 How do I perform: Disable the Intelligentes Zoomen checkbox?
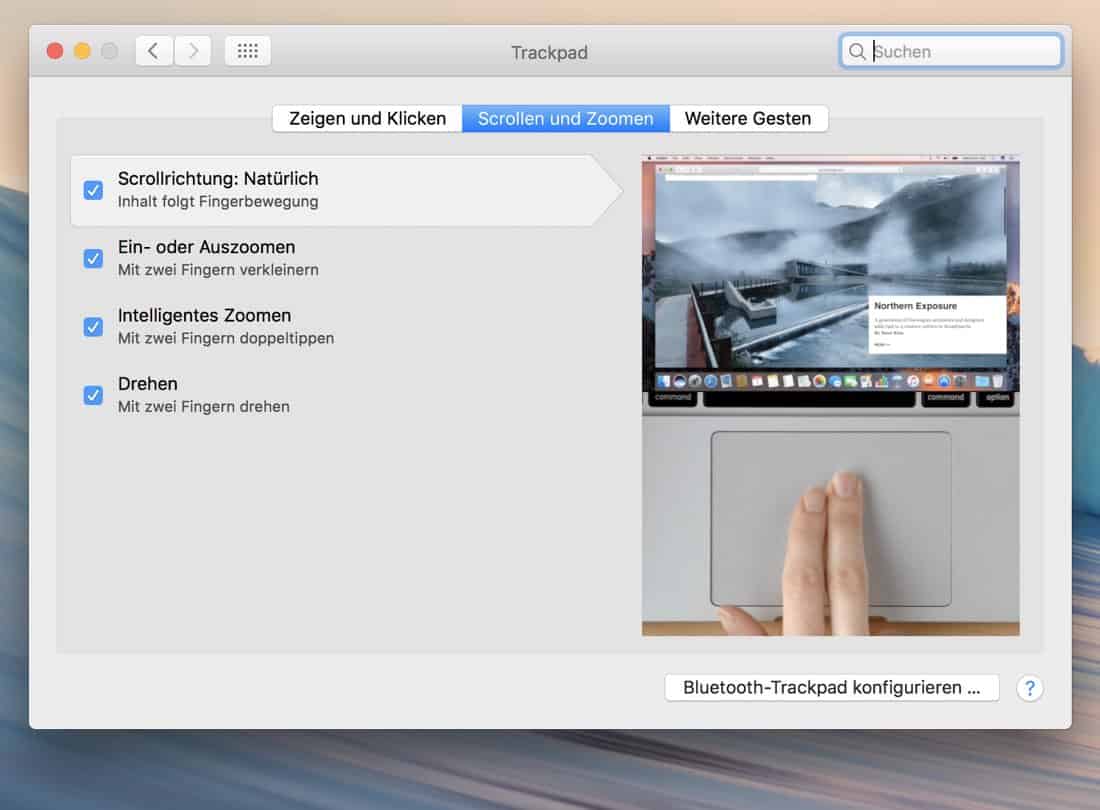coord(93,327)
